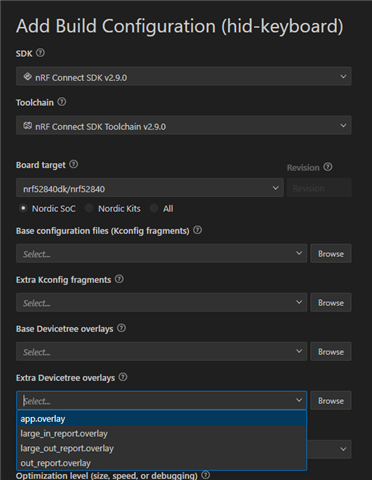372x480 pixels.
Task: Click Browse next to Base Devicetree overlays
Action: tap(331, 352)
